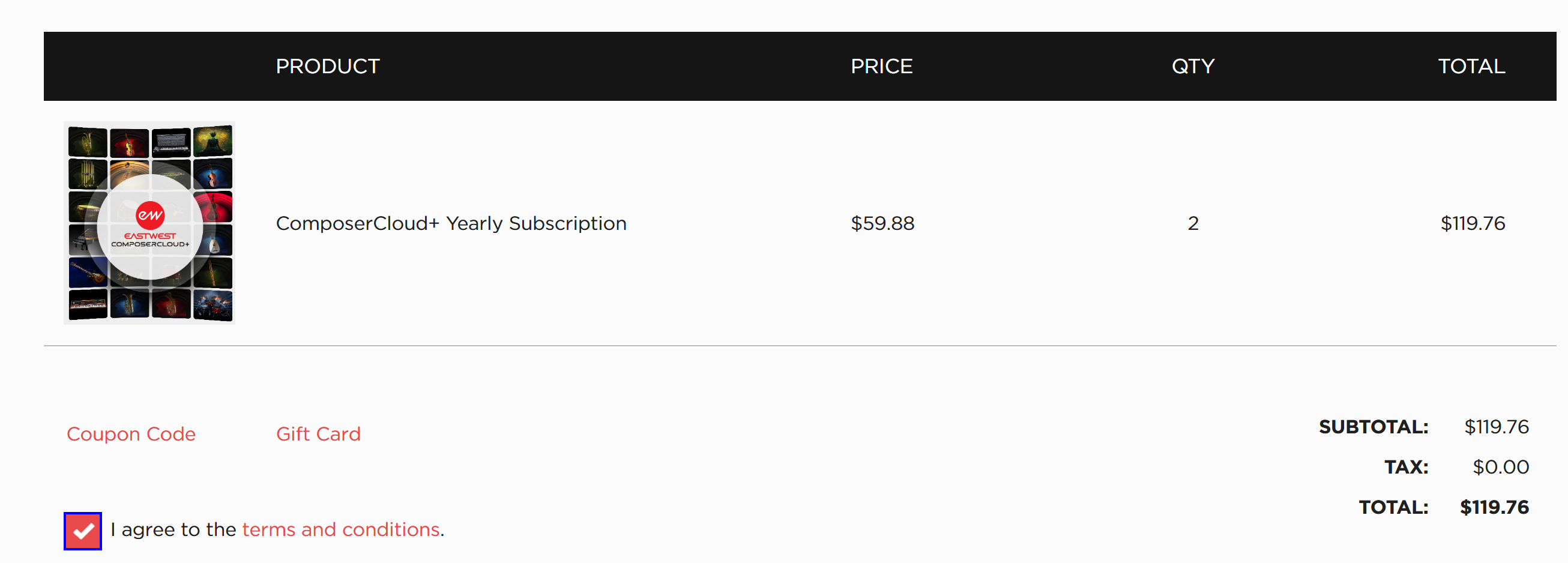Click the PRICE column header
The image size is (1568, 563).
coord(881,67)
